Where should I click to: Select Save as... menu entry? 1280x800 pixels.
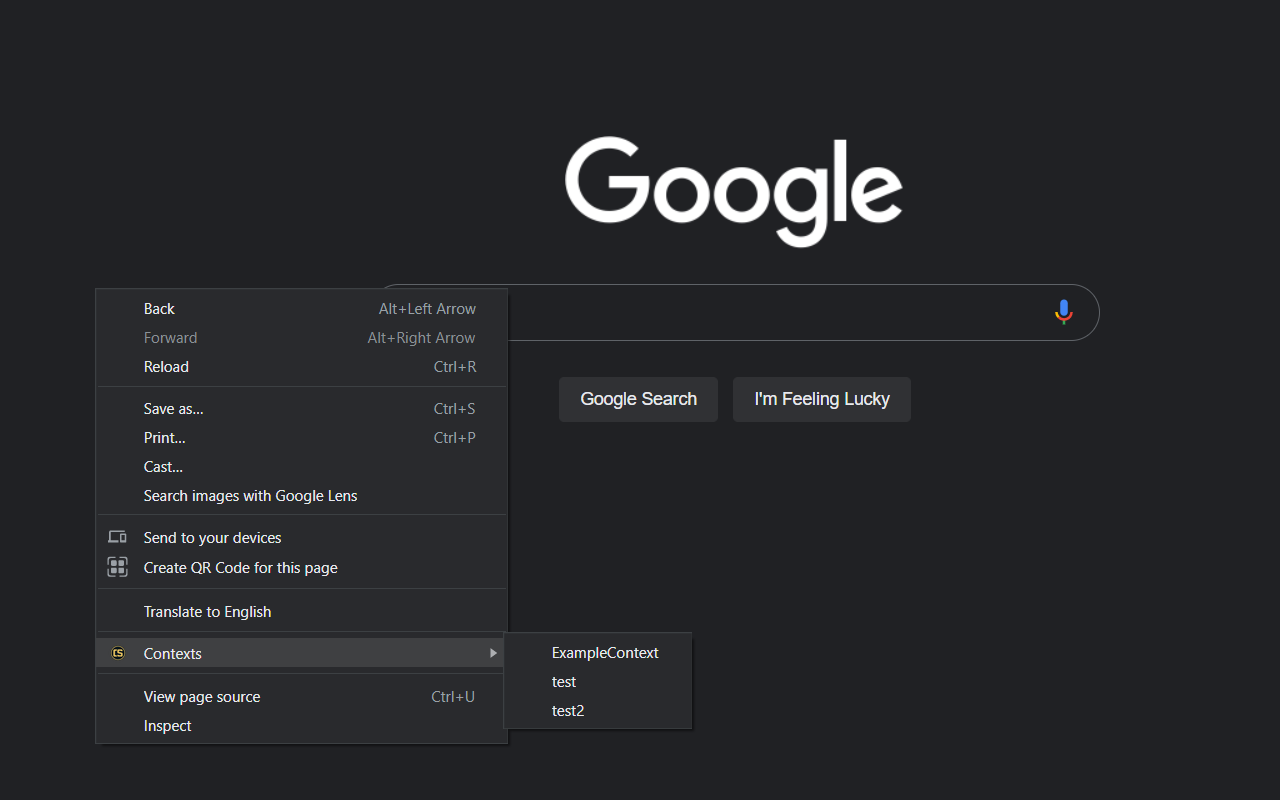302,409
